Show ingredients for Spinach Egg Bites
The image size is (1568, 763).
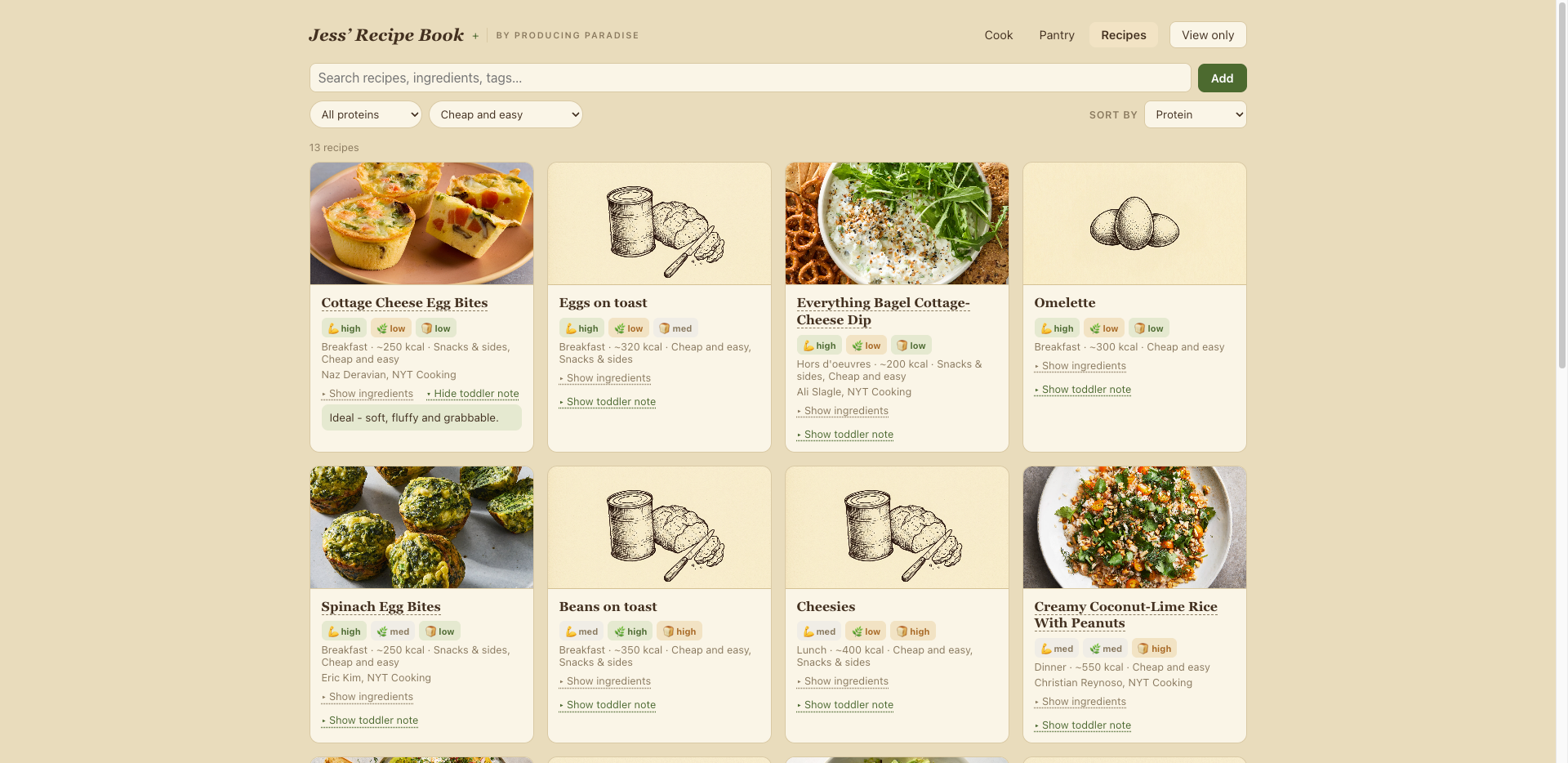(367, 697)
